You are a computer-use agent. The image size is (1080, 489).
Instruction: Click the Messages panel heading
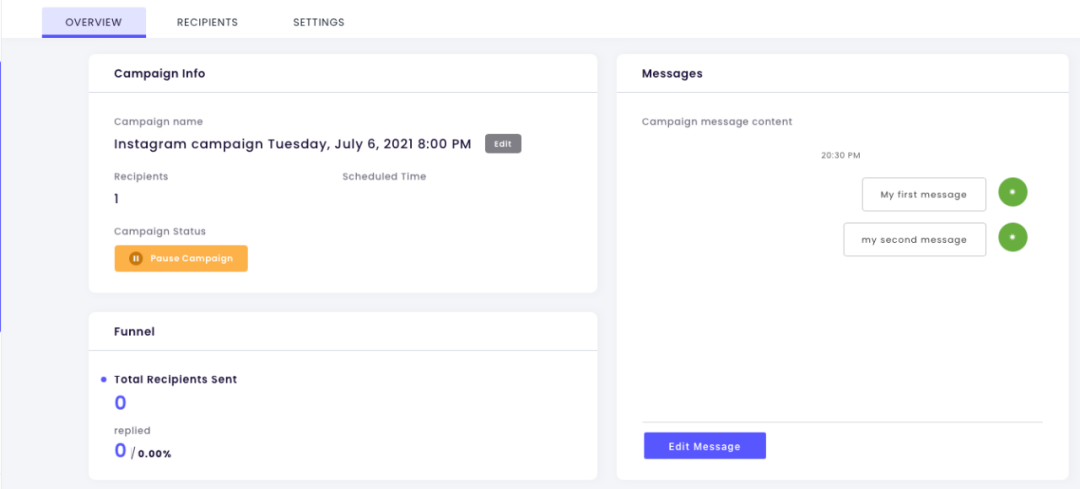pos(672,74)
